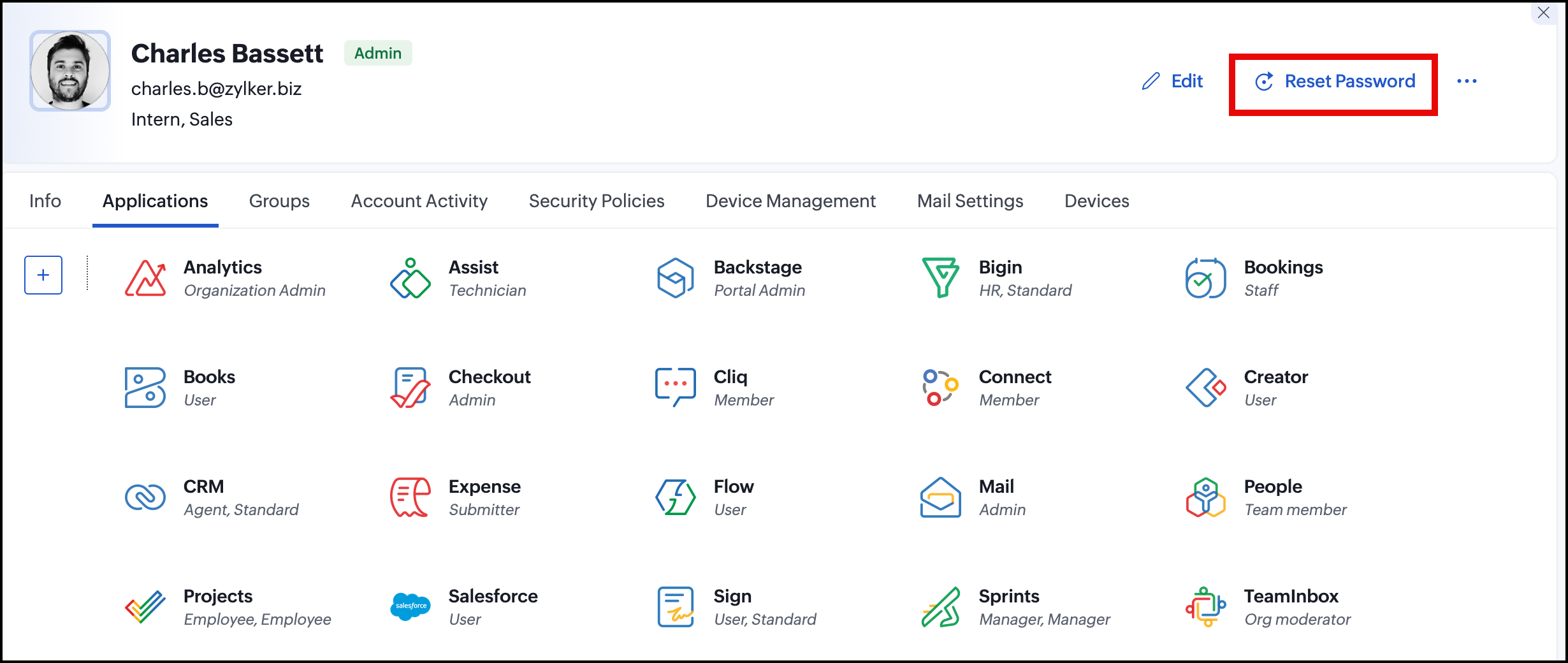The image size is (1568, 663).
Task: Go to the Account Activity tab
Action: point(419,201)
